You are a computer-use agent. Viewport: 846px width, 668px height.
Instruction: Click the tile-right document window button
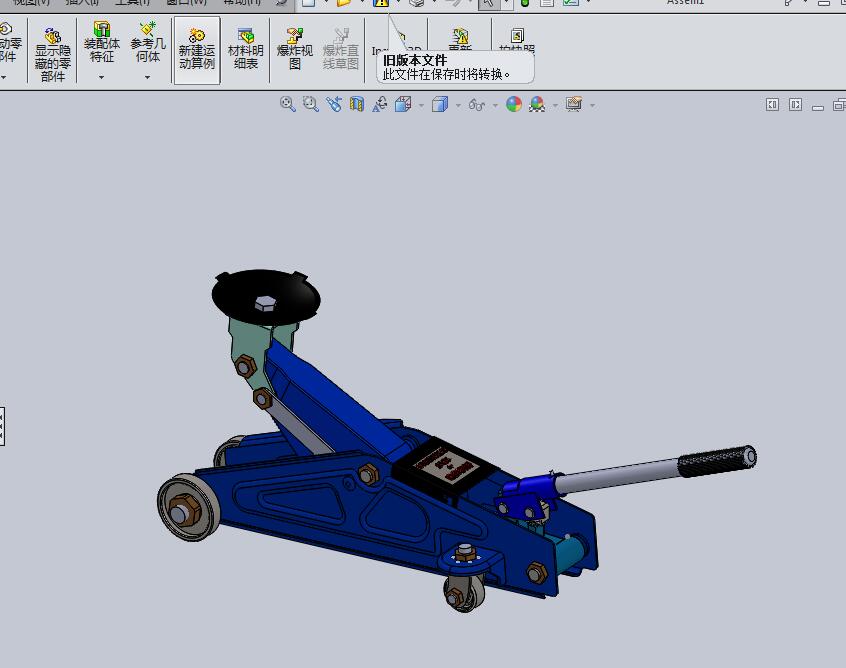pyautogui.click(x=795, y=105)
